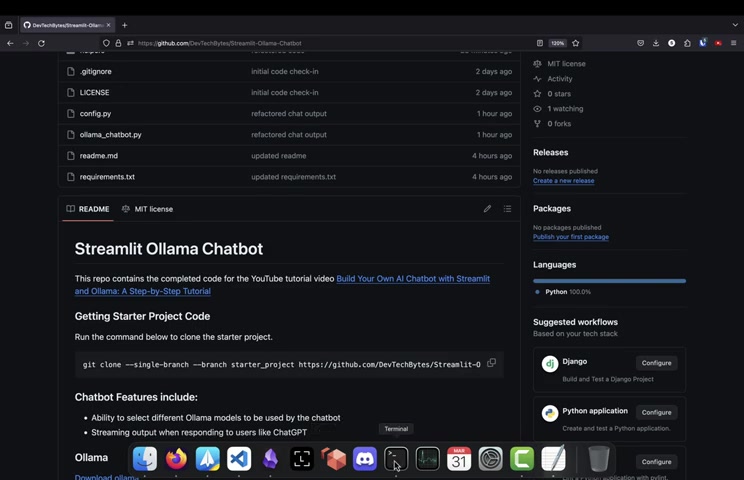
Task: Click Publish your first package
Action: pos(571,237)
